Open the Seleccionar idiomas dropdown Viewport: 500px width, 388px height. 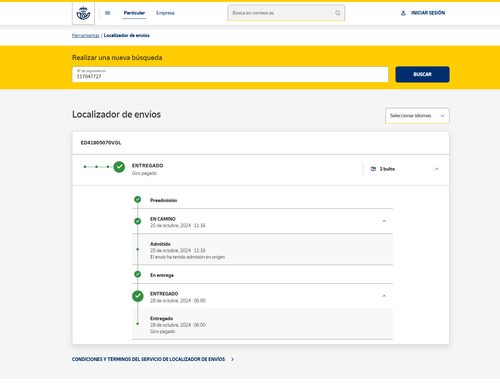click(417, 116)
